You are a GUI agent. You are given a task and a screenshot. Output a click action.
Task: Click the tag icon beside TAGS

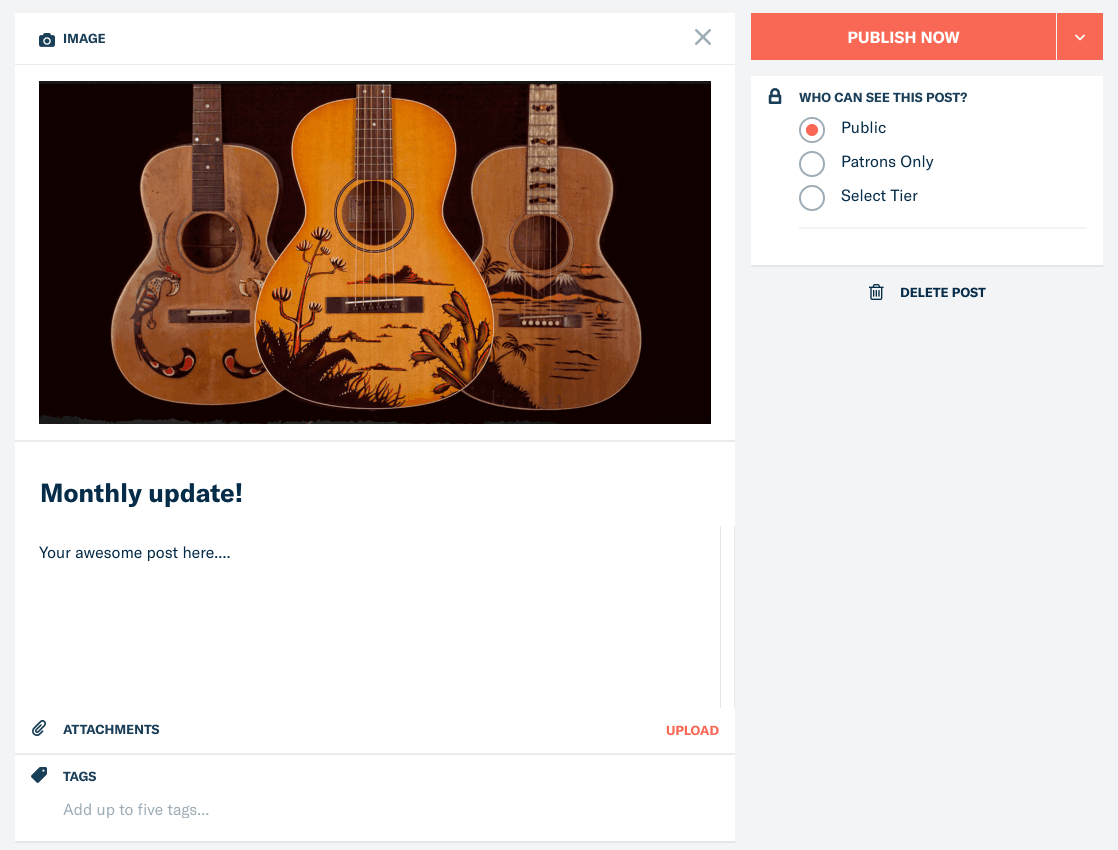tap(39, 775)
